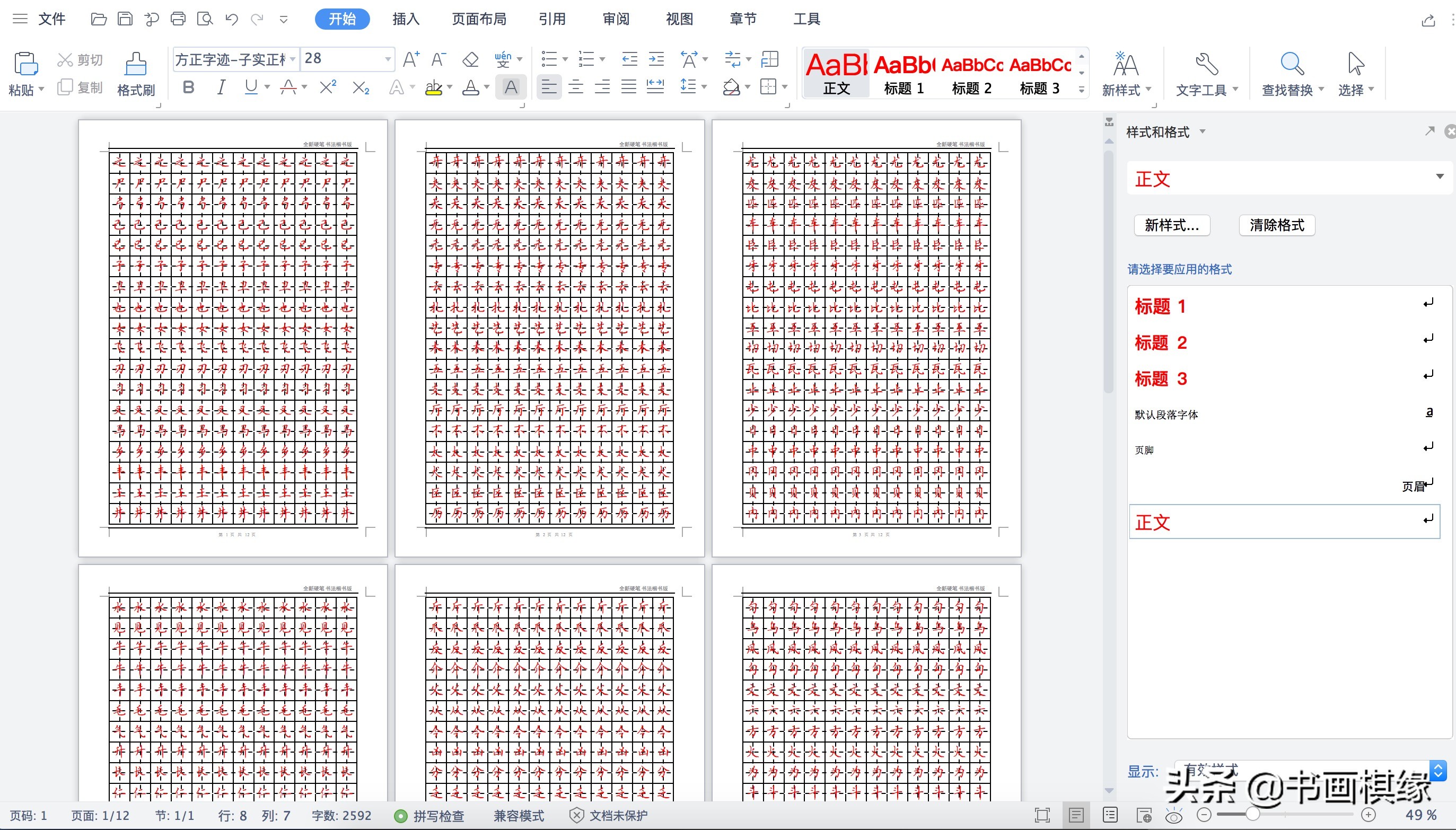Open the 显示 filter dropdown
This screenshot has width=1456, height=830.
(1439, 771)
